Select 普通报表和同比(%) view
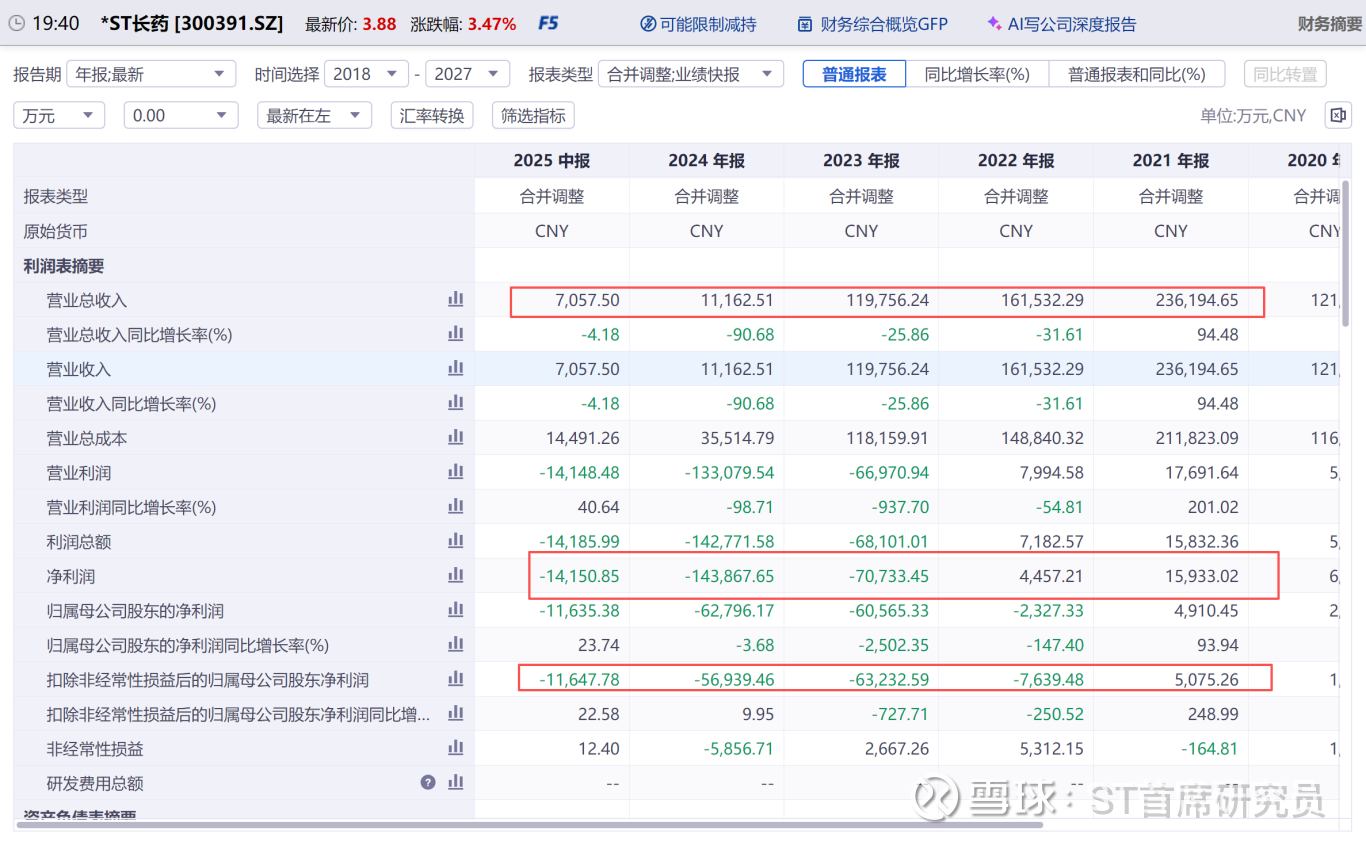 pos(1136,74)
